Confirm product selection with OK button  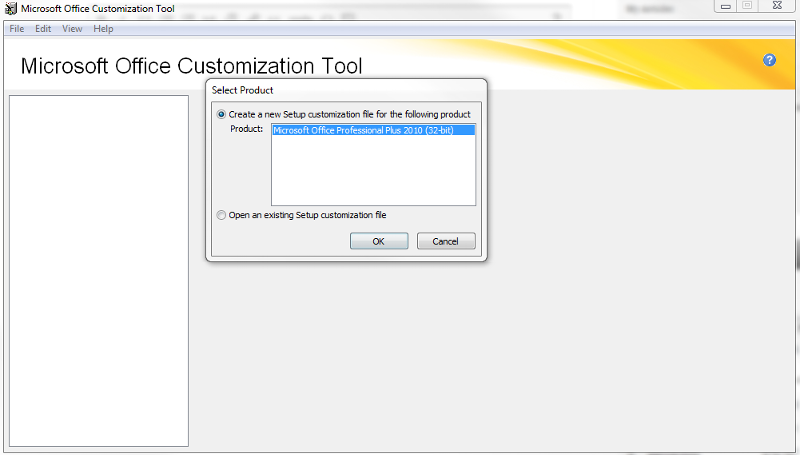tap(379, 241)
